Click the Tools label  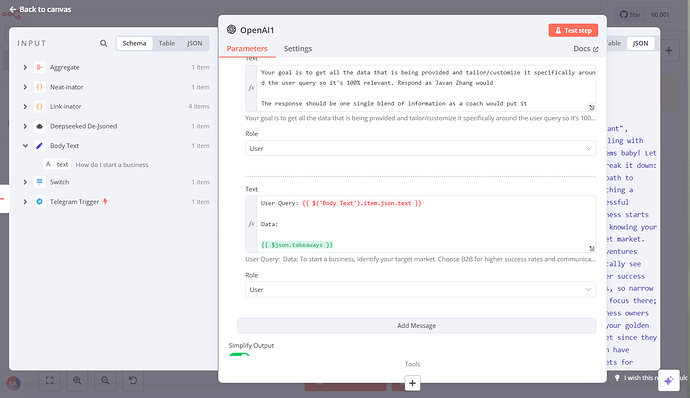coord(412,364)
